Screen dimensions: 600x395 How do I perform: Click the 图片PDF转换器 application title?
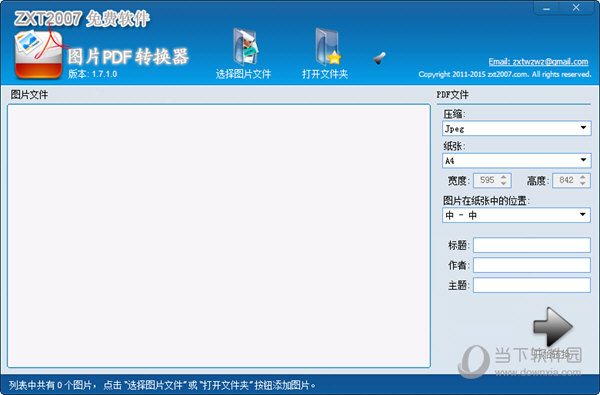tap(128, 57)
